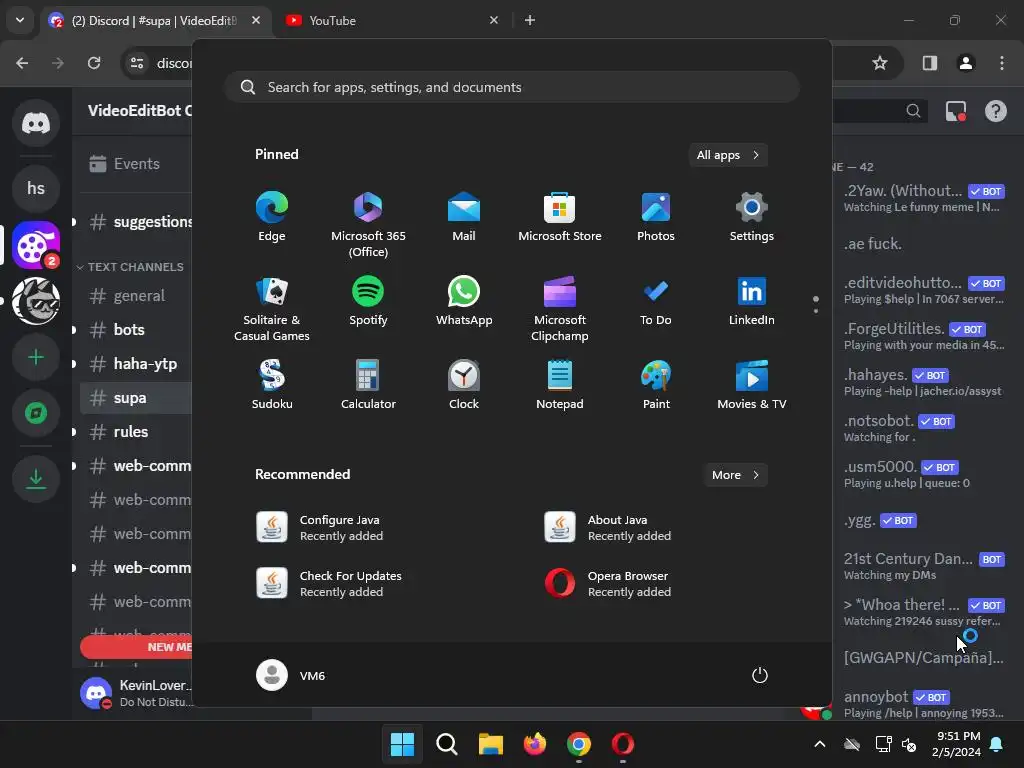
Task: Select the hs server in Discord
Action: (36, 188)
